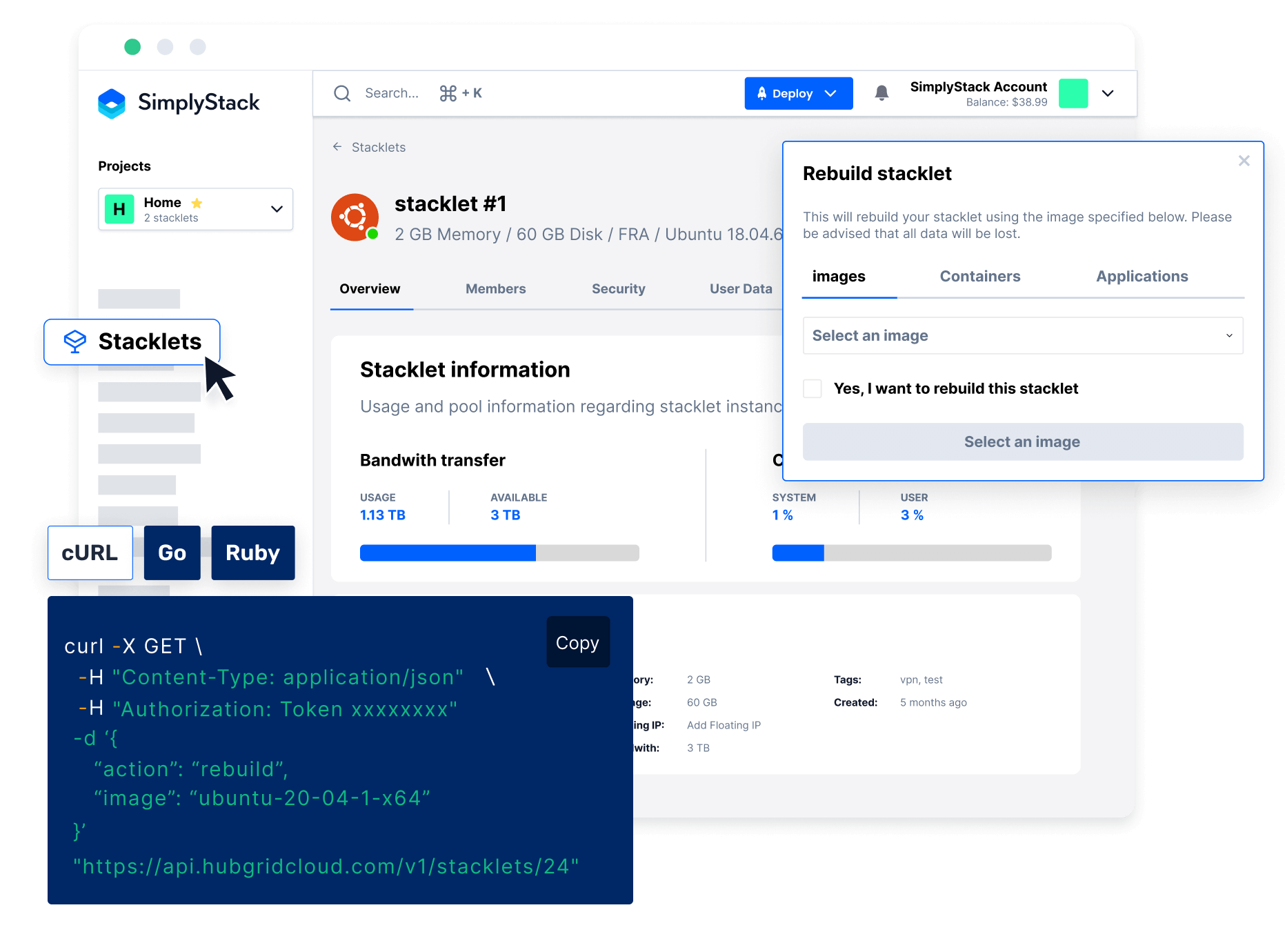Click the SimplyStack logo icon
Screen dimensions: 1285x952
tap(112, 103)
